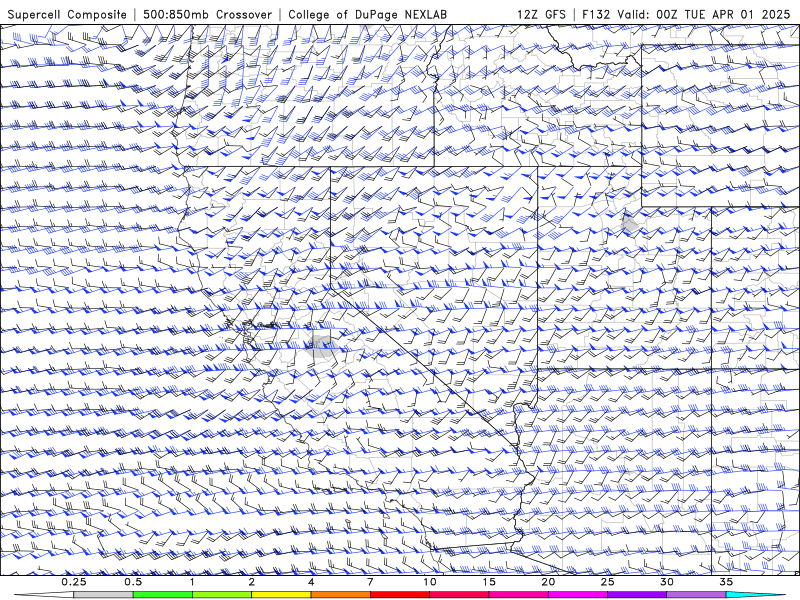This screenshot has height=600, width=800.
Task: Select the scale value 1 label
Action: click(192, 582)
